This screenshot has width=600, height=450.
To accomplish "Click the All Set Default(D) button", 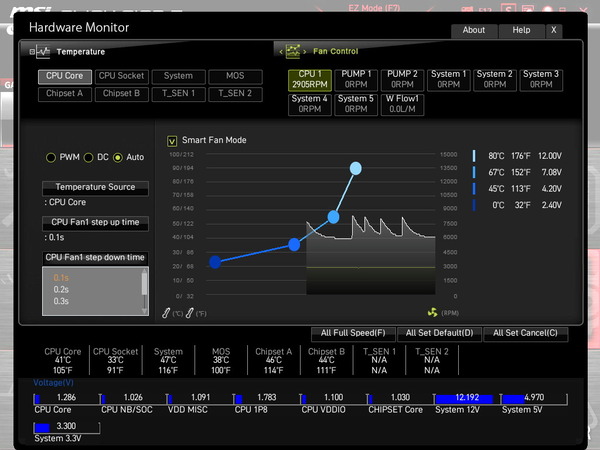I will pos(440,333).
